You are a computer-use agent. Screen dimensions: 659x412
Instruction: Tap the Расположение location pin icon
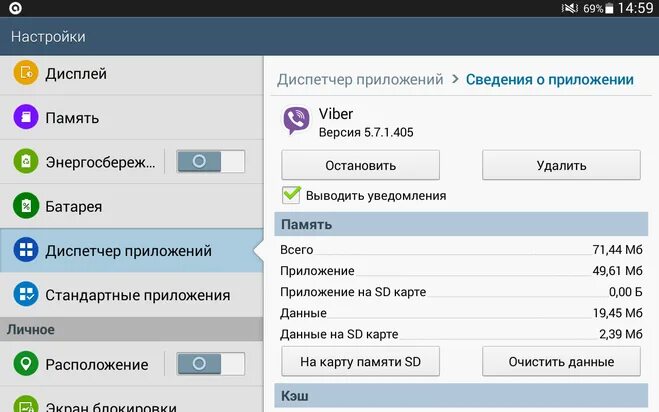(x=26, y=364)
